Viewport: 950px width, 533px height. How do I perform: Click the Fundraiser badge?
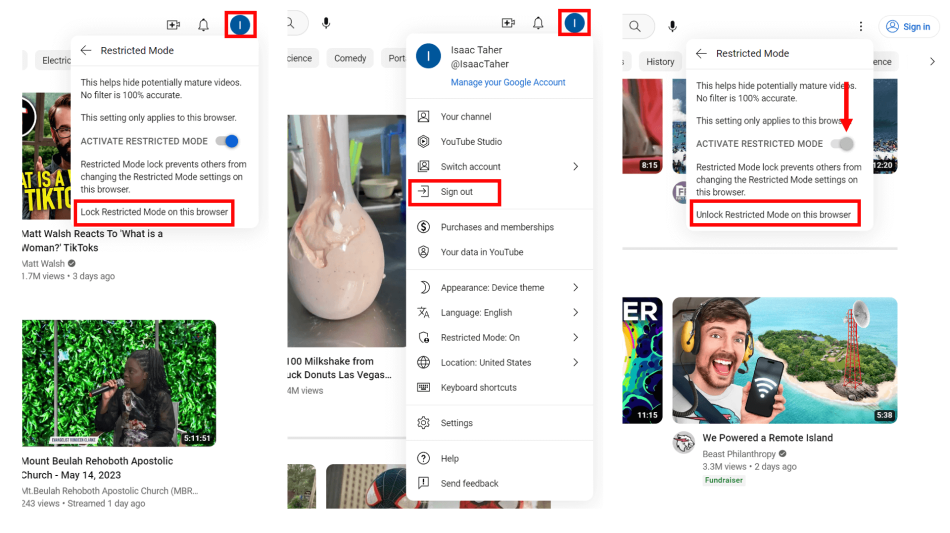coord(723,480)
